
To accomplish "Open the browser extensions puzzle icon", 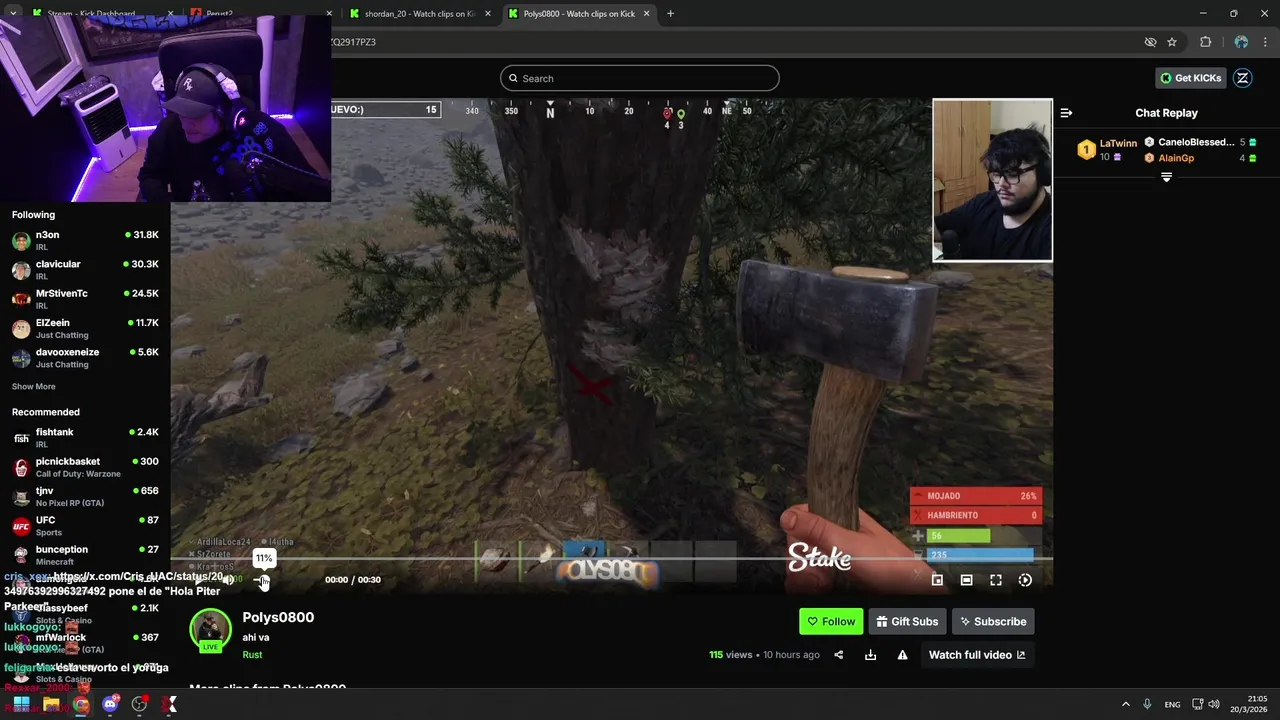I will coord(1205,42).
